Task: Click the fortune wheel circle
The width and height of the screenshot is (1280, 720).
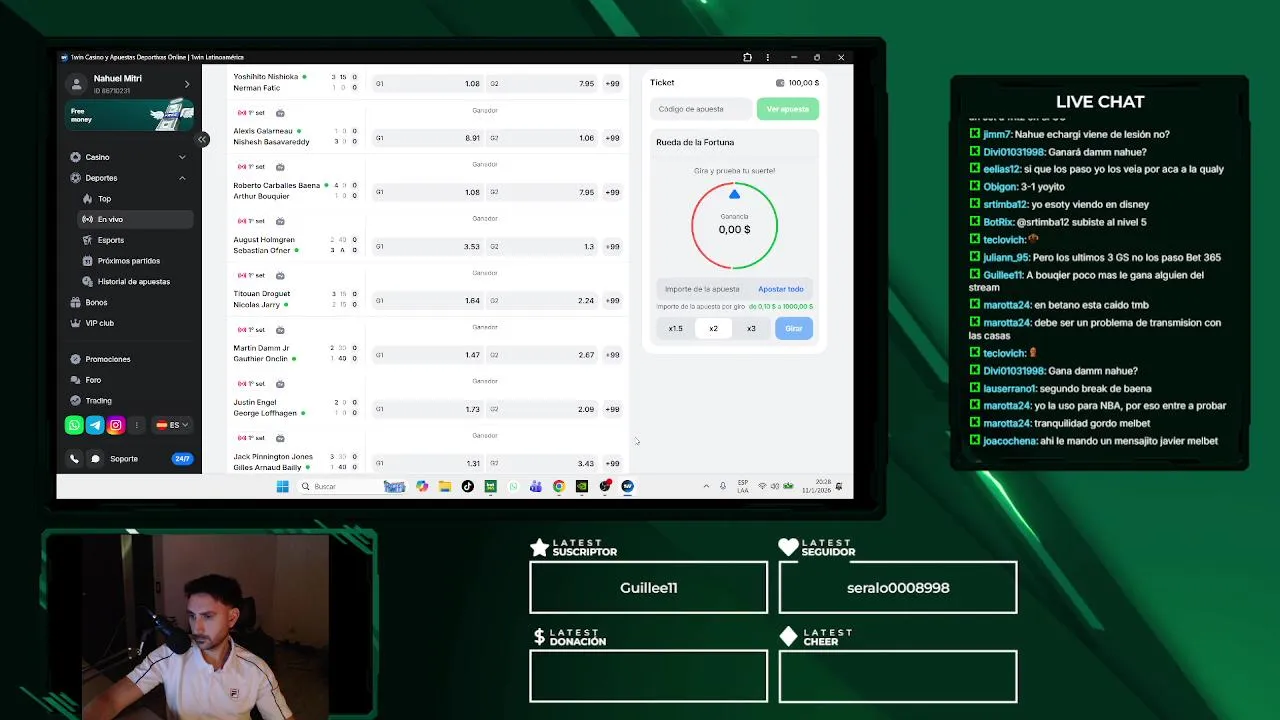Action: pos(735,225)
